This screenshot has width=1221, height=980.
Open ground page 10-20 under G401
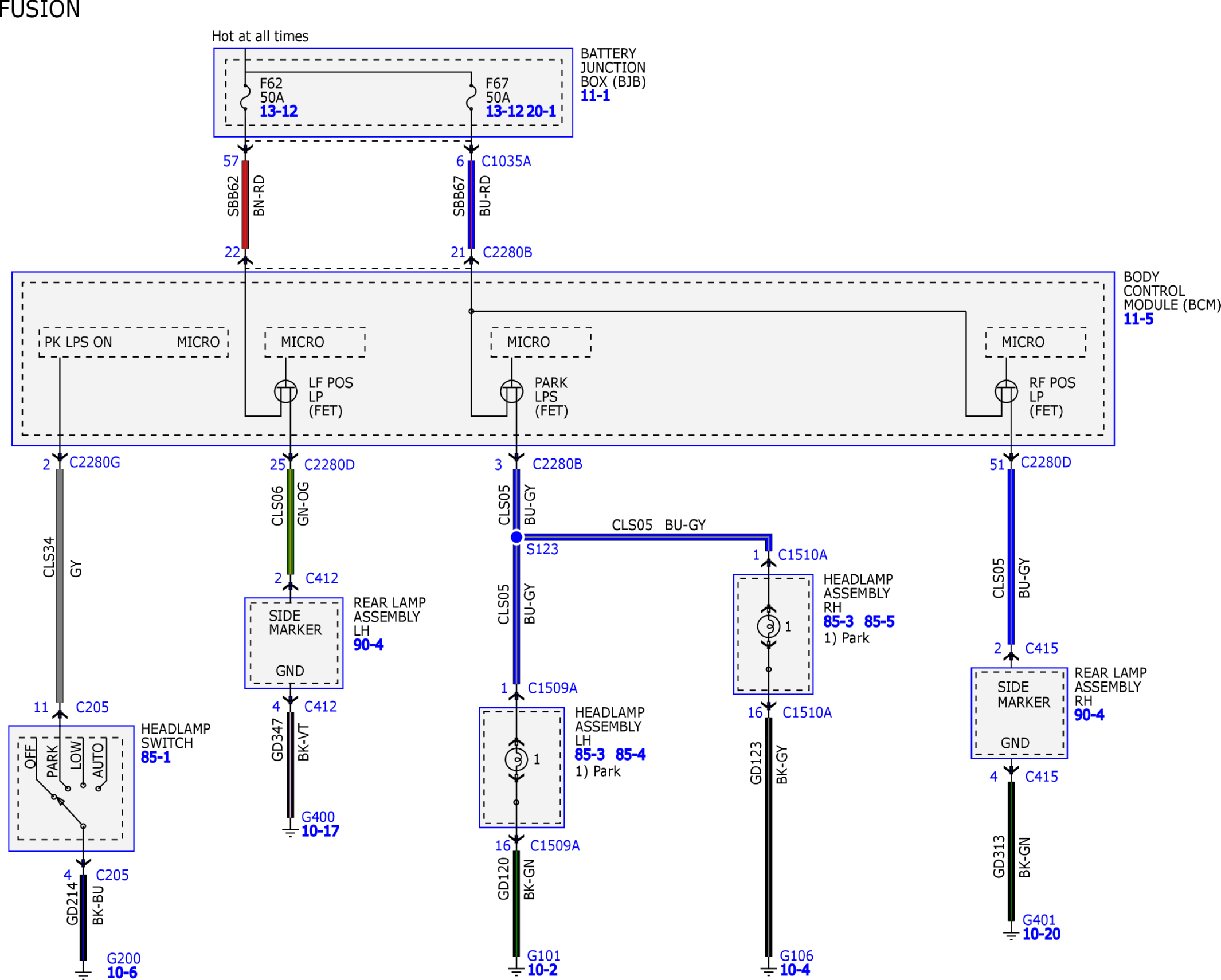pos(1042,934)
